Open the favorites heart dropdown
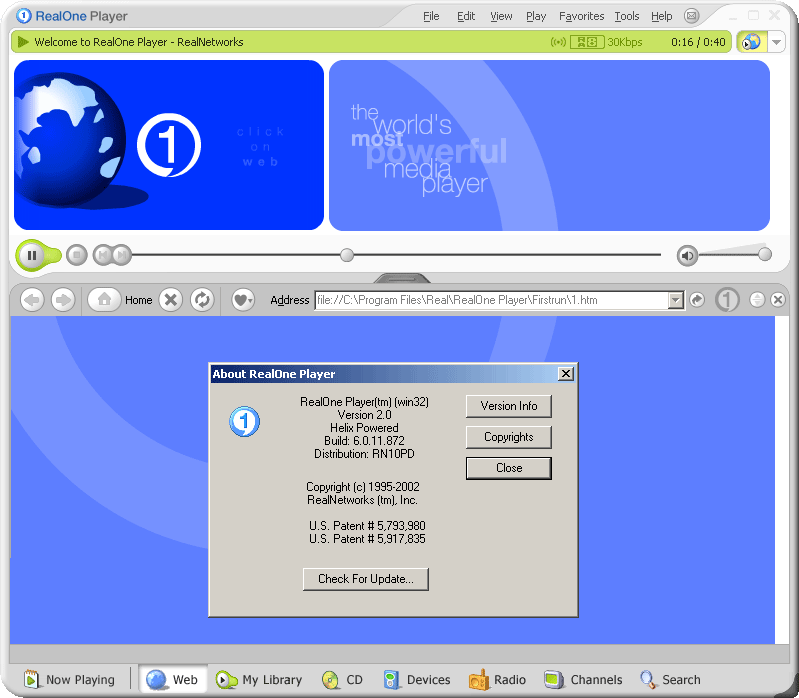Screen dimensions: 799x698 coord(243,300)
